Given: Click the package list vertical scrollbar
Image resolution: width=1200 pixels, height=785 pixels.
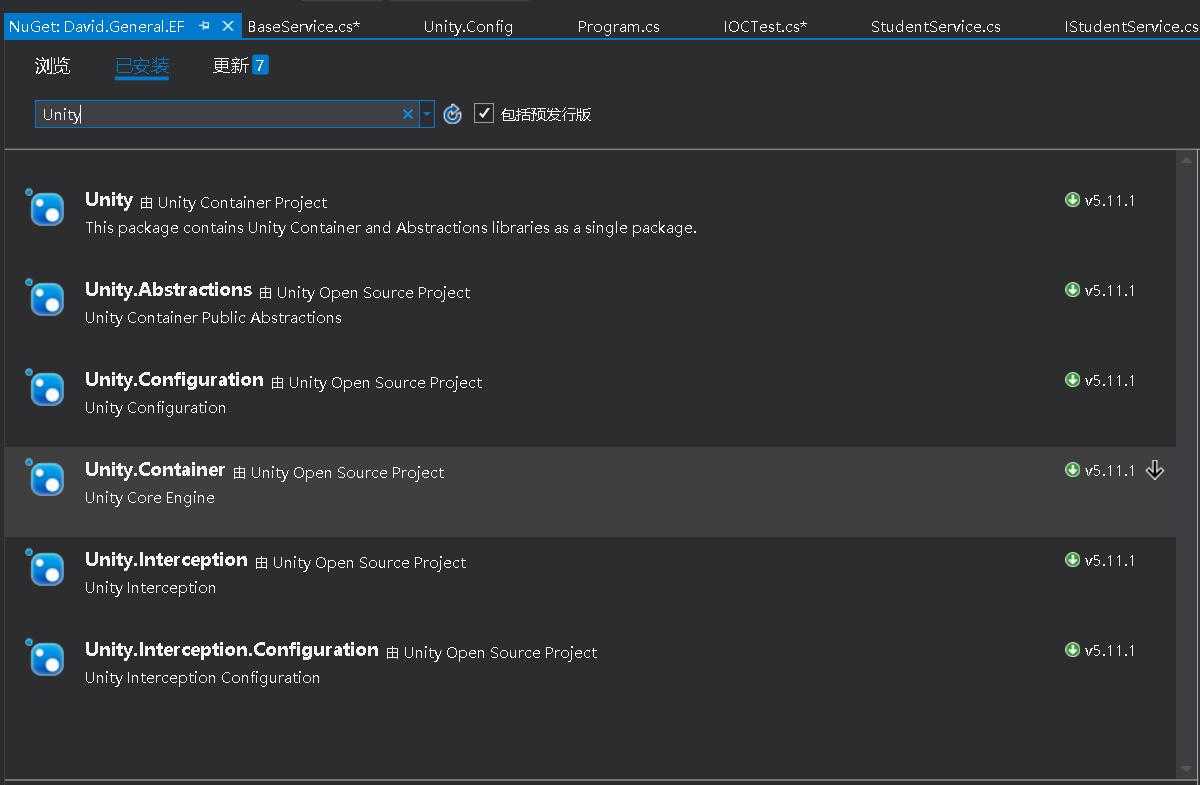Looking at the screenshot, I should tap(1188, 465).
